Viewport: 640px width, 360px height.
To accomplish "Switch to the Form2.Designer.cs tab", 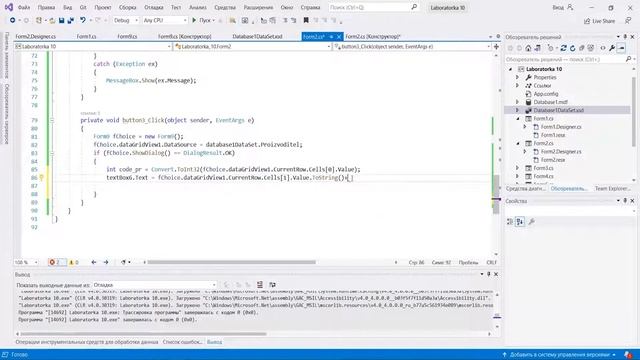I will [x=36, y=36].
